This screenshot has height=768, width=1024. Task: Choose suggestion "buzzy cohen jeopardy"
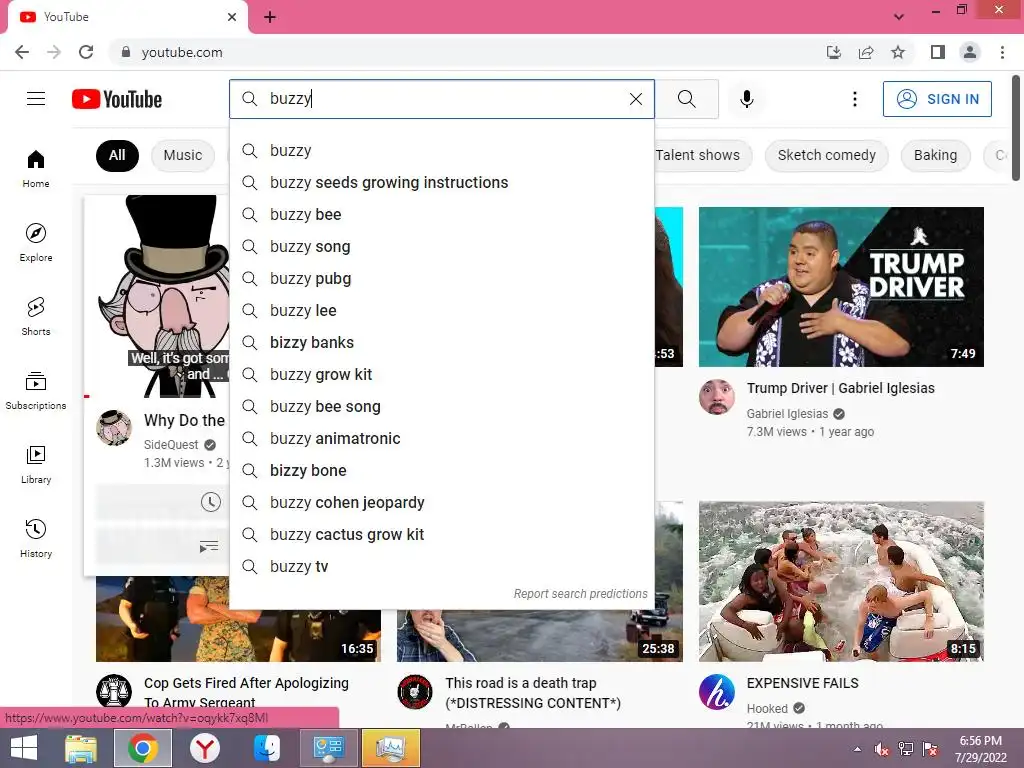coord(441,502)
